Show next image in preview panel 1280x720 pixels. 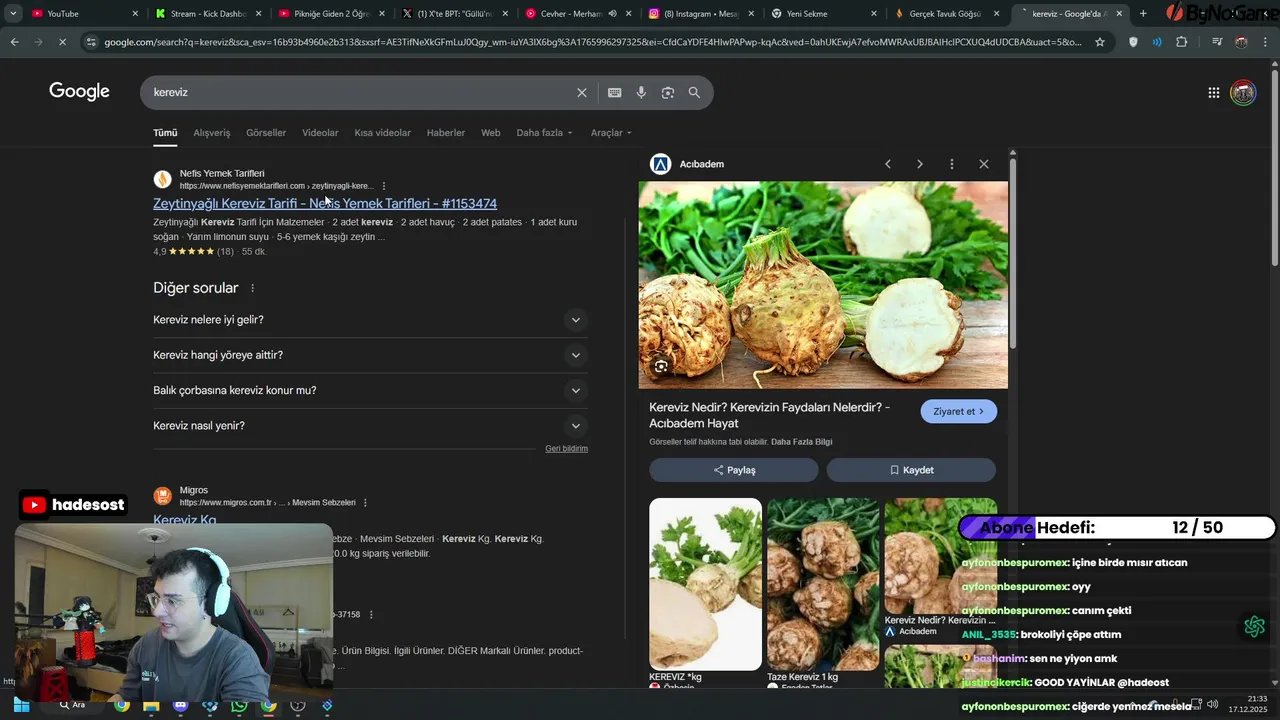(920, 164)
